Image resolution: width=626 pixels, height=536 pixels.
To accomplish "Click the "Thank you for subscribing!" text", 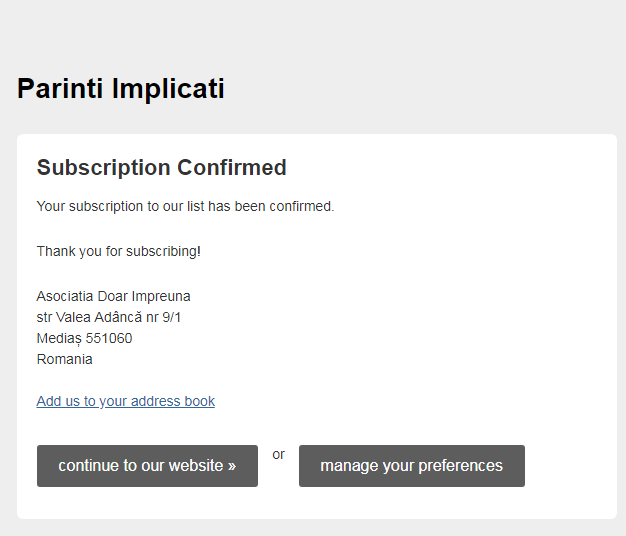I will [x=118, y=251].
